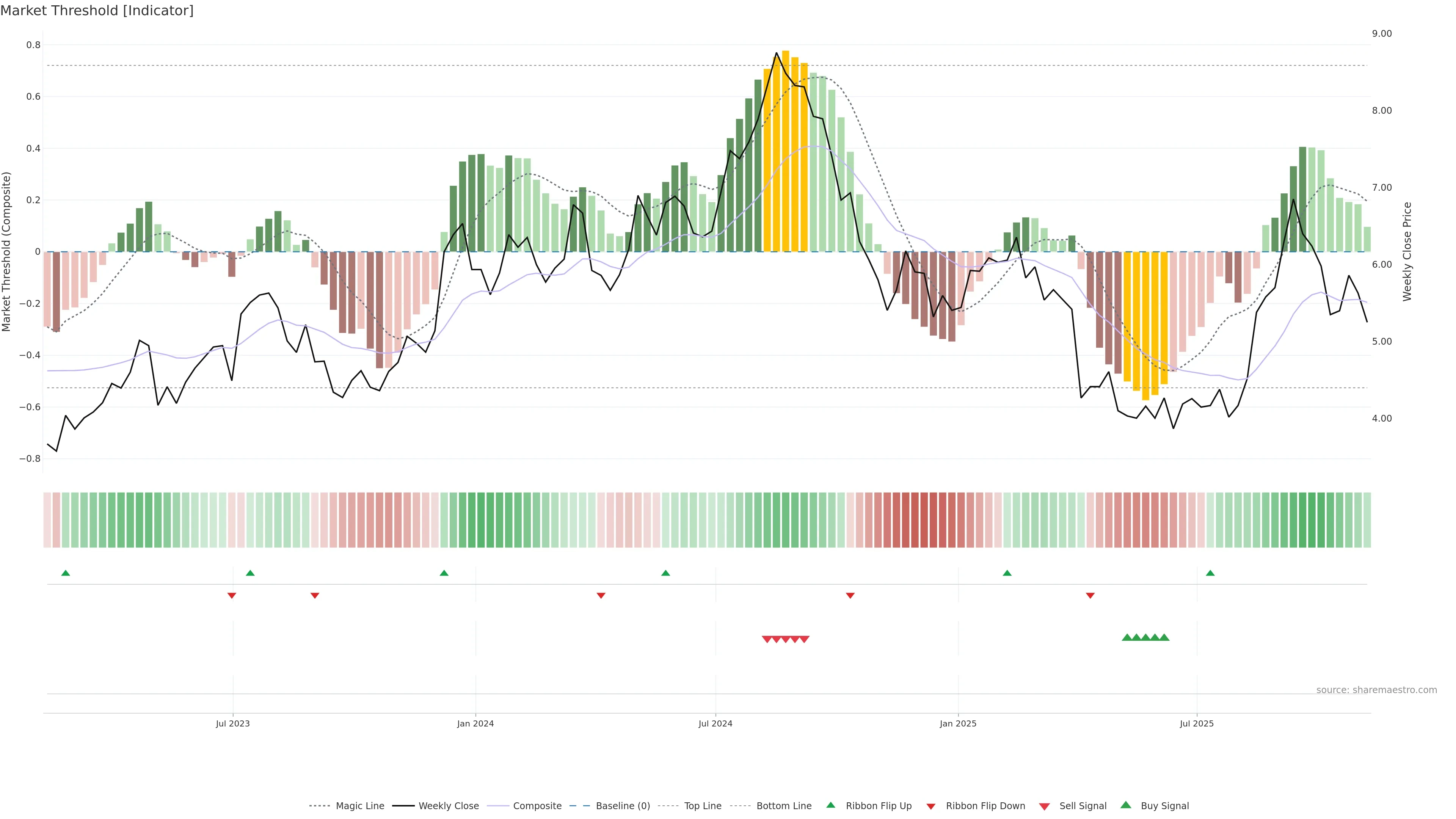Toggle the Weekly Close legend entry
This screenshot has height=819, width=1456.
[x=448, y=806]
